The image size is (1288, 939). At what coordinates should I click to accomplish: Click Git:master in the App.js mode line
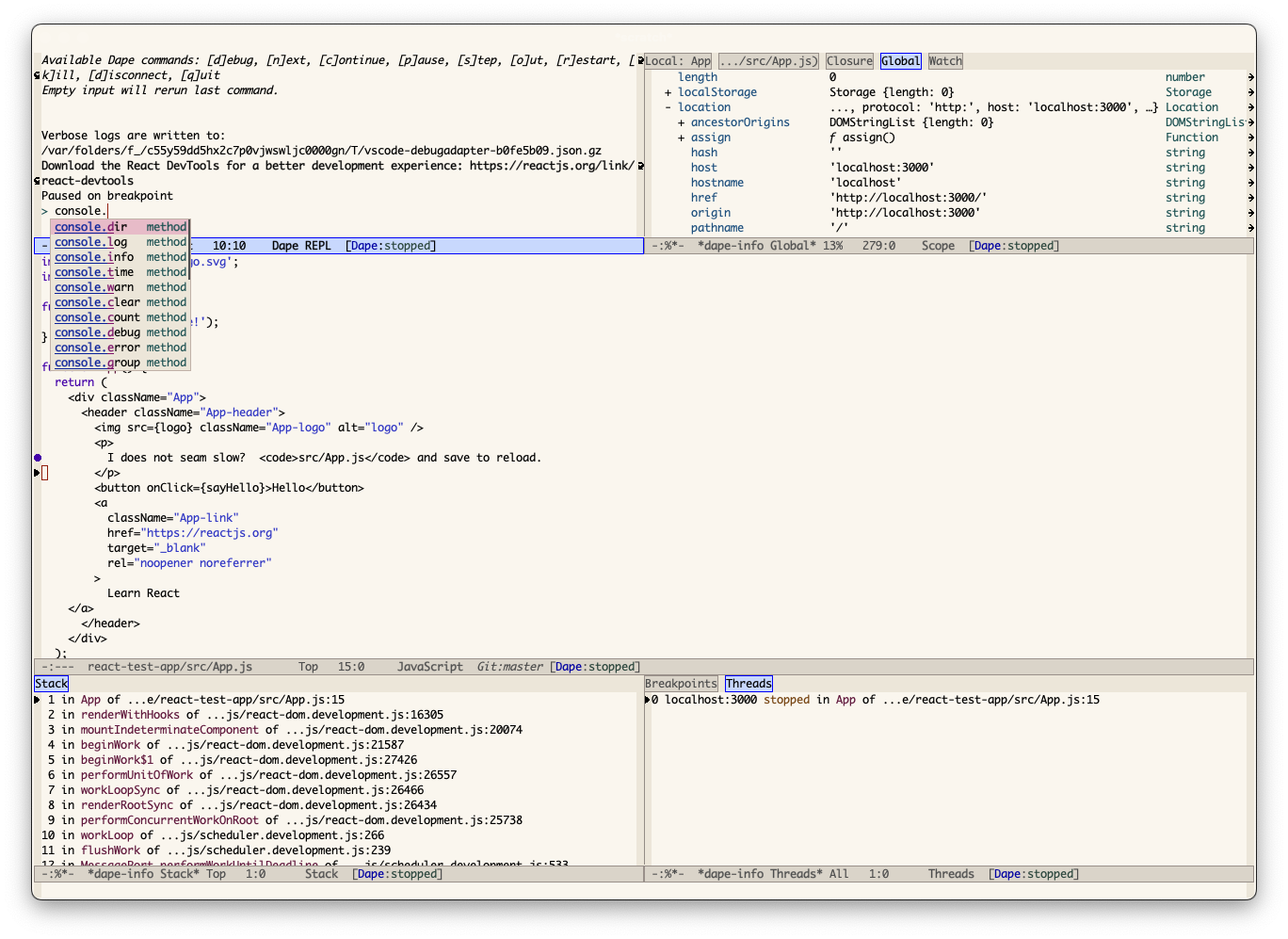click(x=509, y=667)
